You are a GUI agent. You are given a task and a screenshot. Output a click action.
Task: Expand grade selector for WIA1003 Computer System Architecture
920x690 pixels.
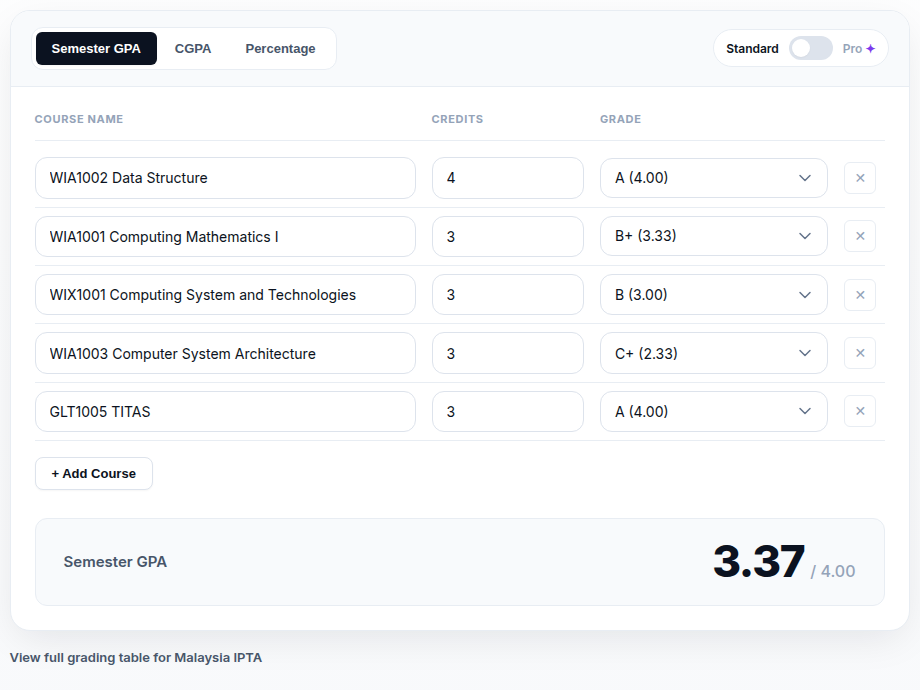click(x=713, y=353)
